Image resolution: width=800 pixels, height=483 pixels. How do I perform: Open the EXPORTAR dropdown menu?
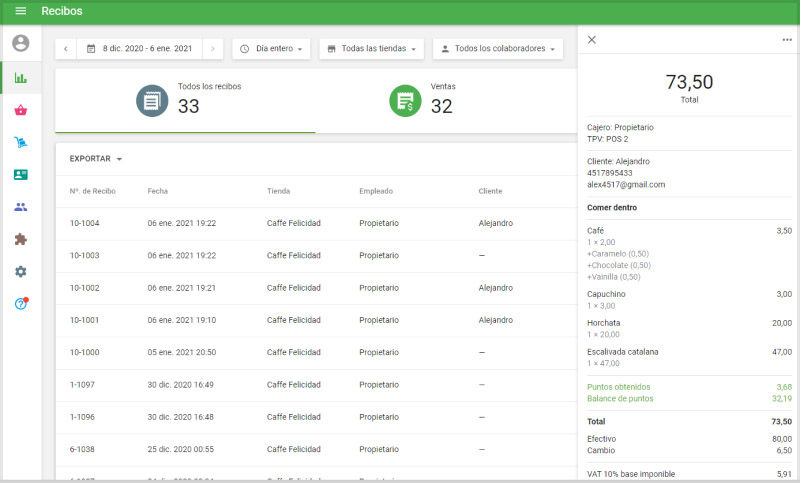[x=96, y=159]
